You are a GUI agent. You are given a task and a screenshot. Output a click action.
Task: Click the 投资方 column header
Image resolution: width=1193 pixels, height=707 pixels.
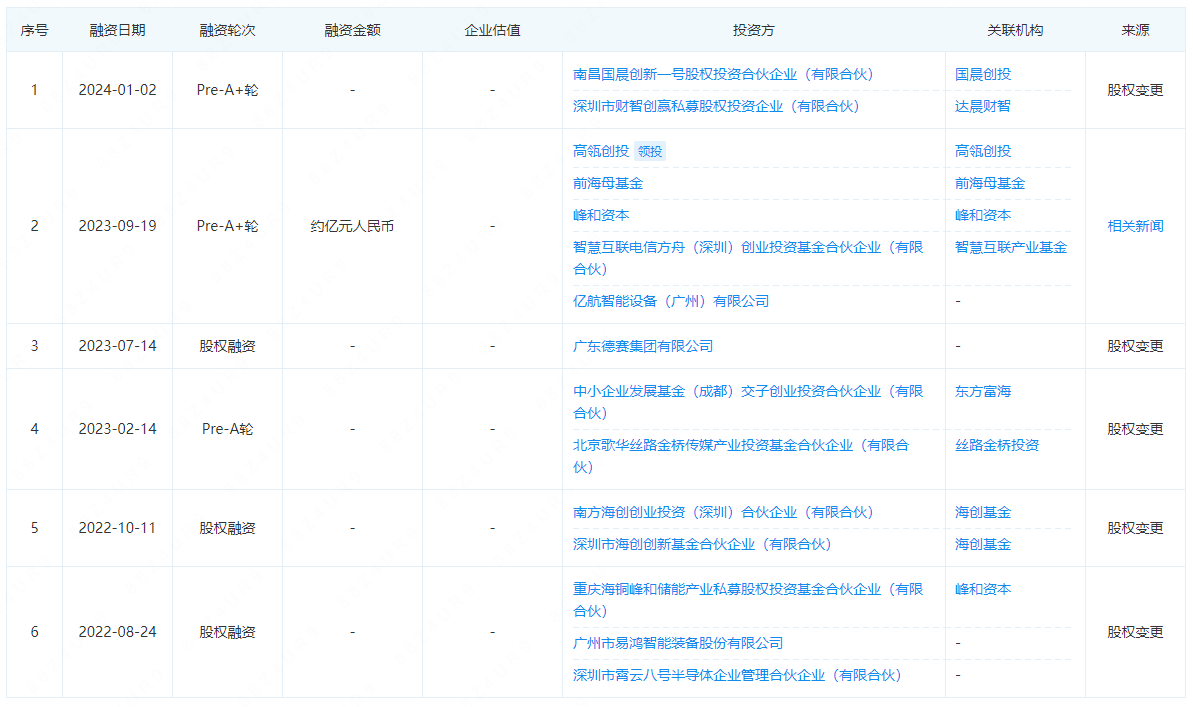coord(753,30)
